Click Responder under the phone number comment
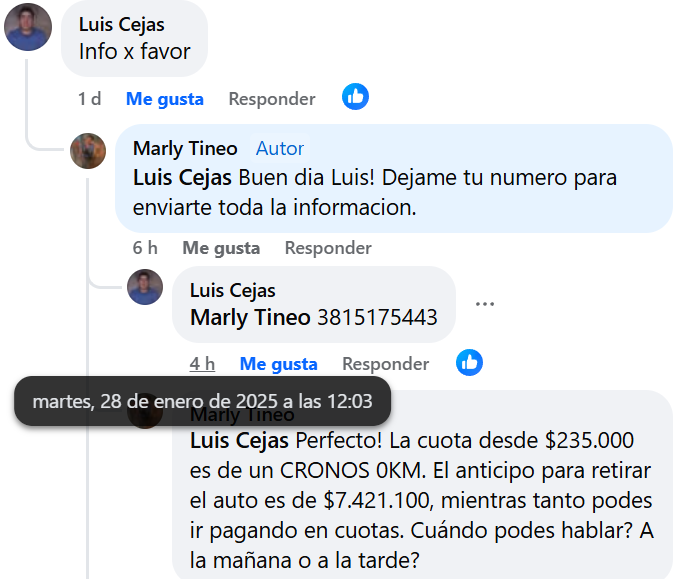 tap(386, 364)
